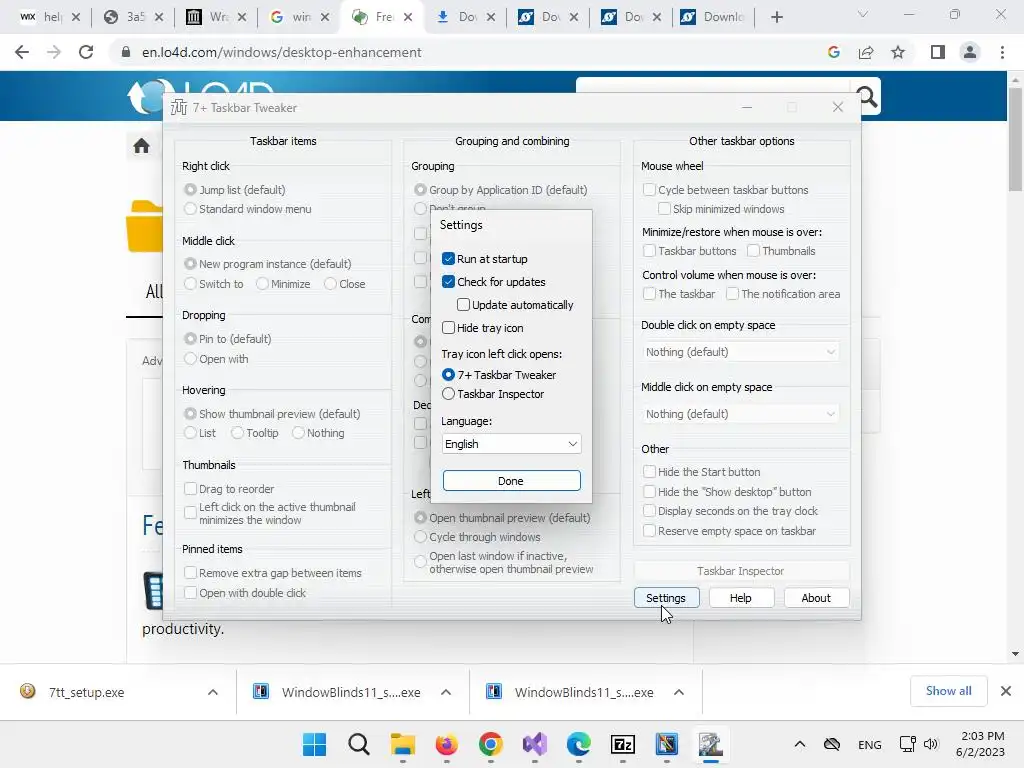Image resolution: width=1024 pixels, height=768 pixels.
Task: Switch to the Wix help tab
Action: point(42,17)
